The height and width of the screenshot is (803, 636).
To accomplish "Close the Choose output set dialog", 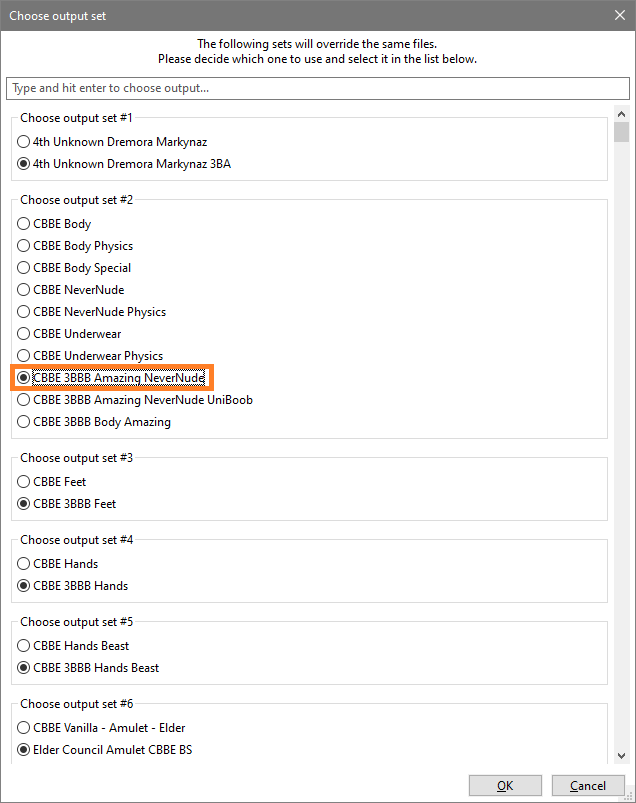I will tap(620, 15).
